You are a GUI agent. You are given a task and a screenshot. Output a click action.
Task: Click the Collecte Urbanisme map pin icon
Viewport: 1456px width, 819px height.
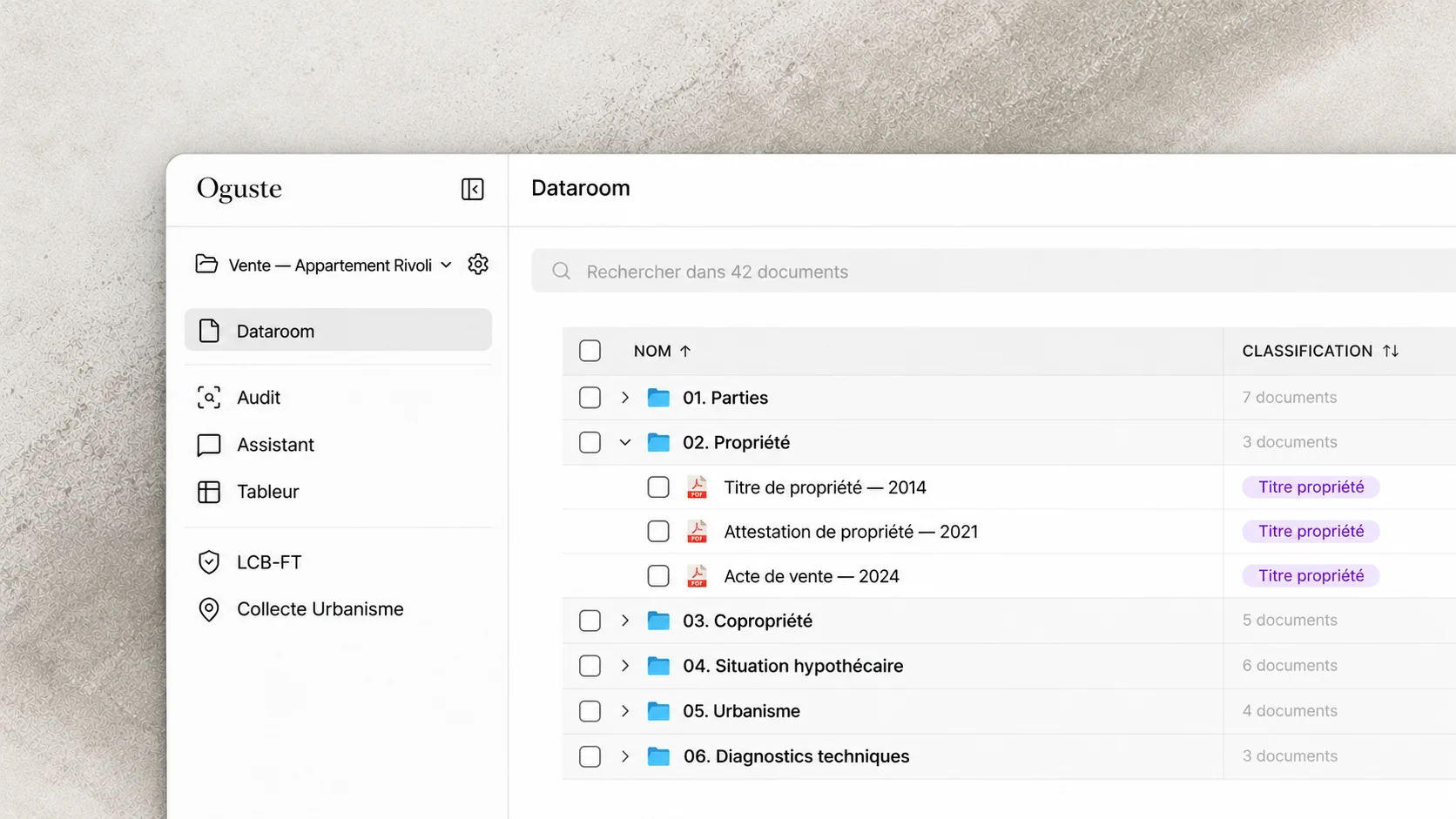209,609
